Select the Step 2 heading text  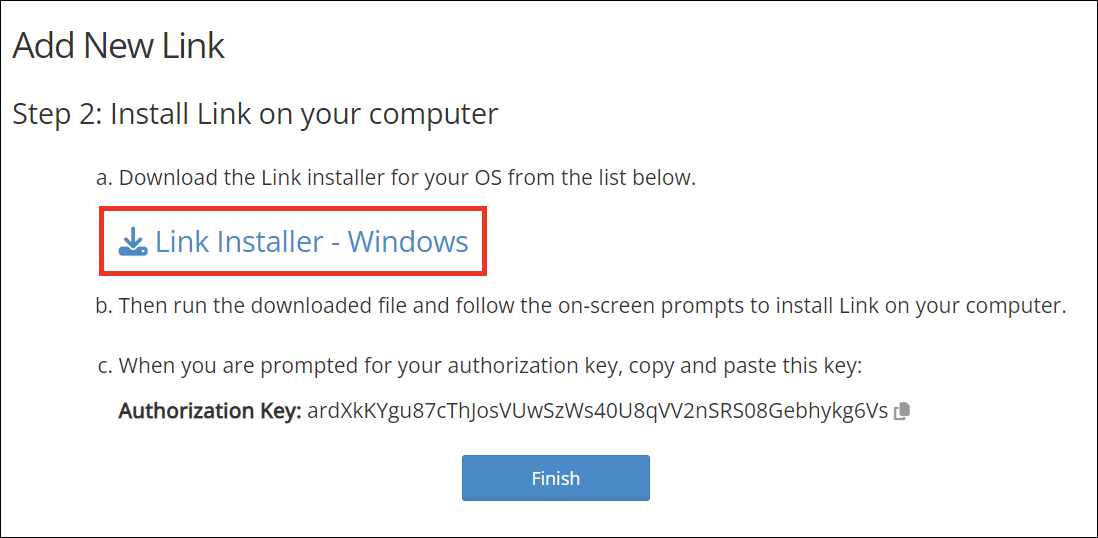tap(255, 114)
